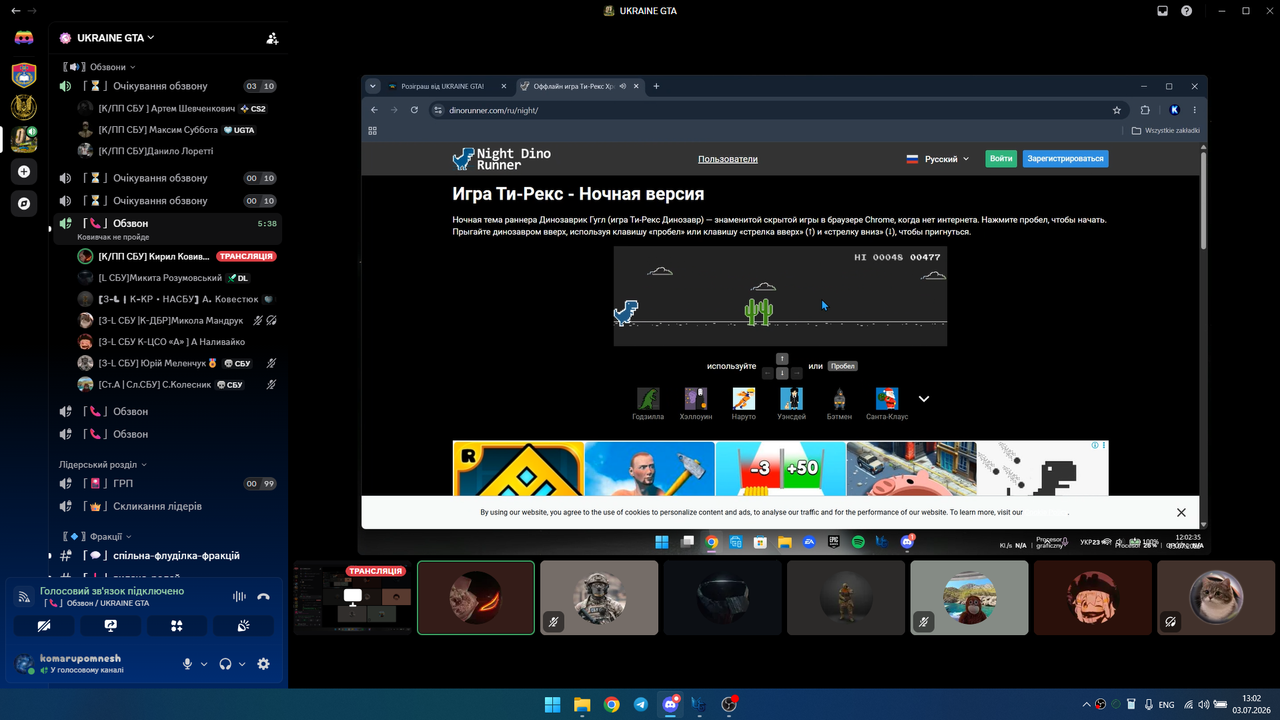Screen dimensions: 1280x720
Task: Start sharing your screen
Action: 110,626
